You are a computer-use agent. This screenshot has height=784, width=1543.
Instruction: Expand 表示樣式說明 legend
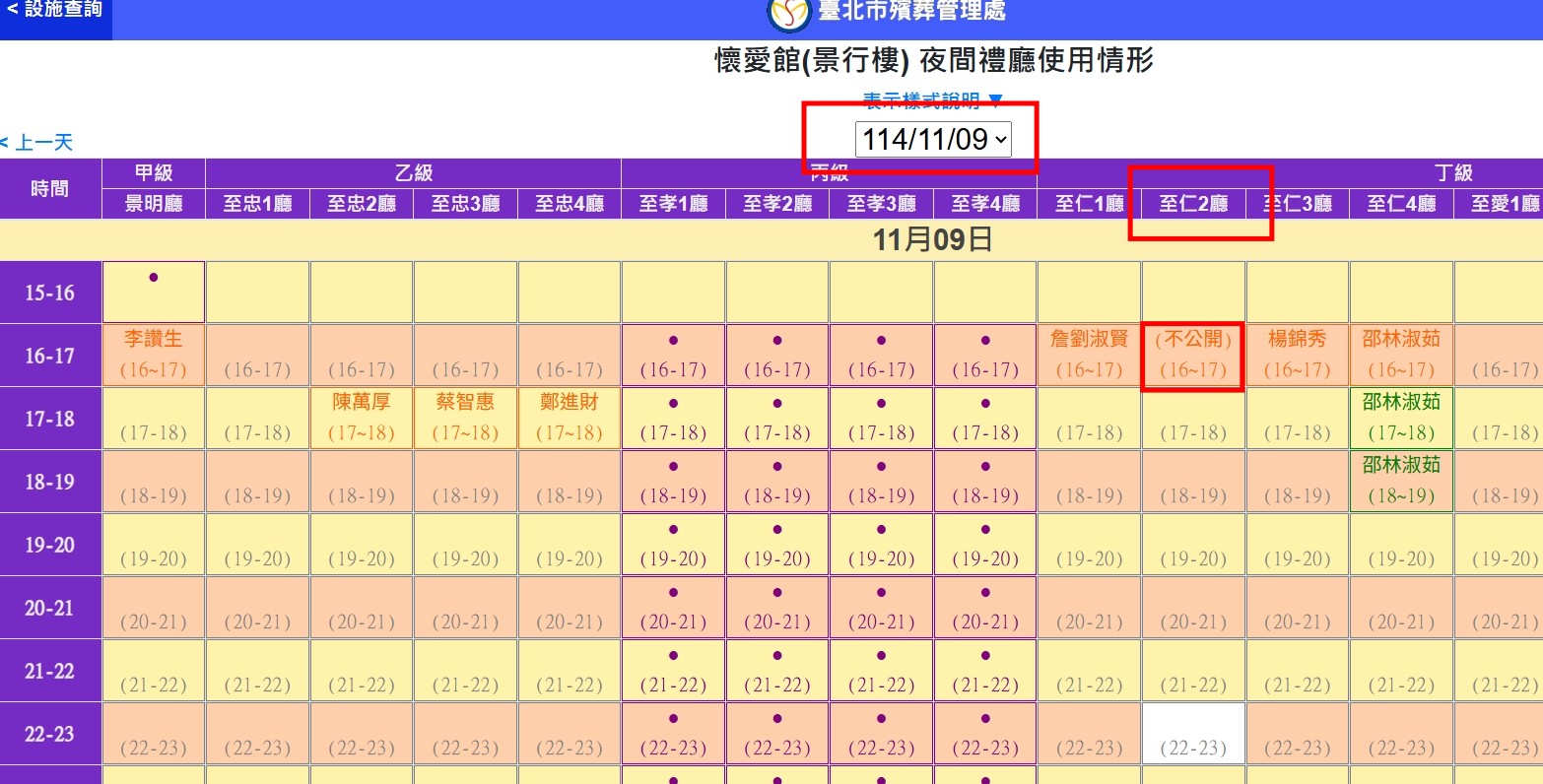pos(932,100)
